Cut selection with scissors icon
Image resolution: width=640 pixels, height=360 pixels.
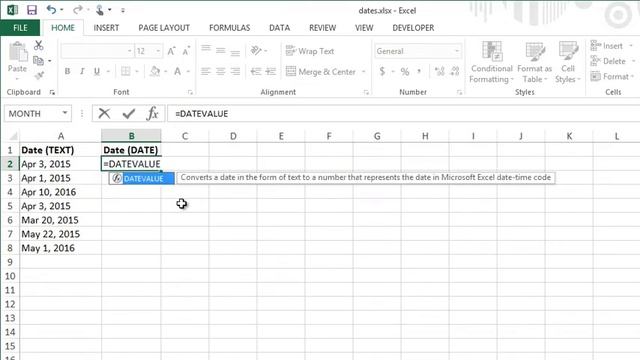[39, 45]
